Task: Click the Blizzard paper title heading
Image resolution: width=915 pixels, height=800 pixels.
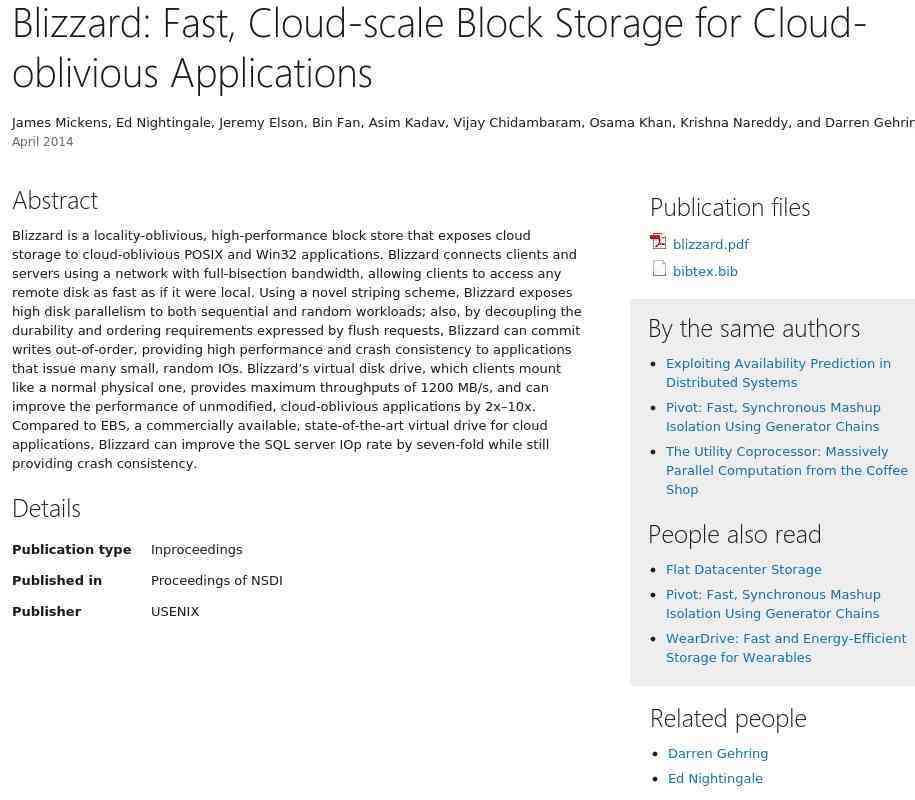Action: [438, 47]
